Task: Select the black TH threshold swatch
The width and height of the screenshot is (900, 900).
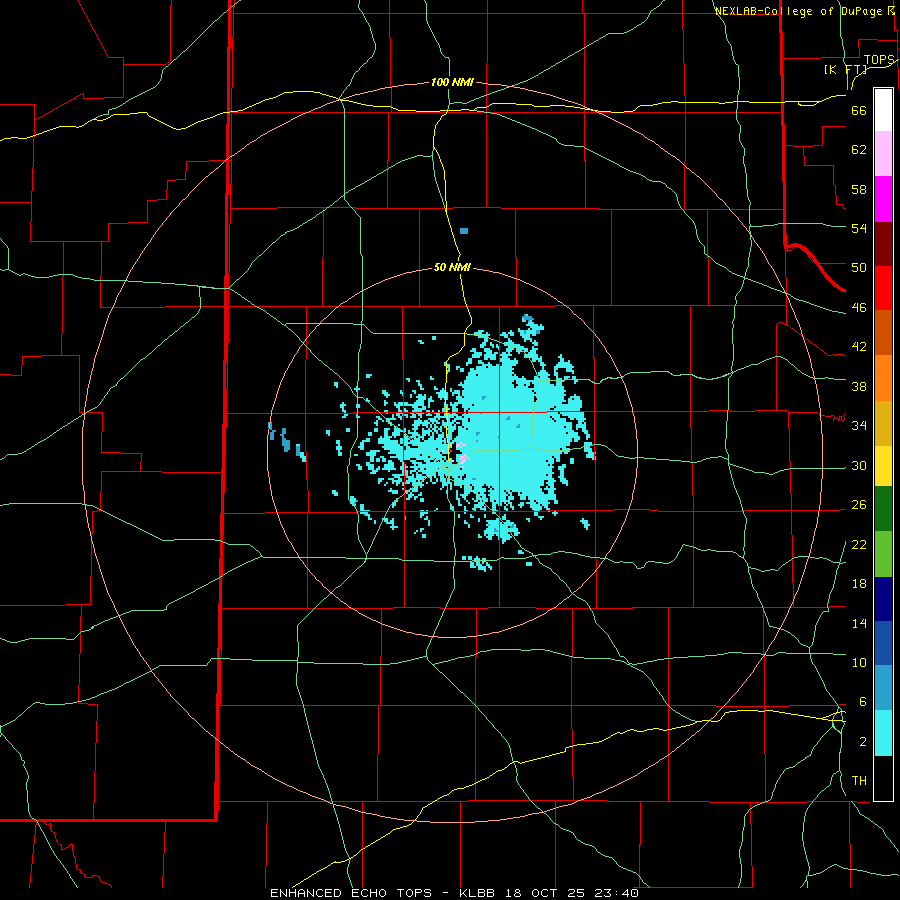Action: coord(883,778)
